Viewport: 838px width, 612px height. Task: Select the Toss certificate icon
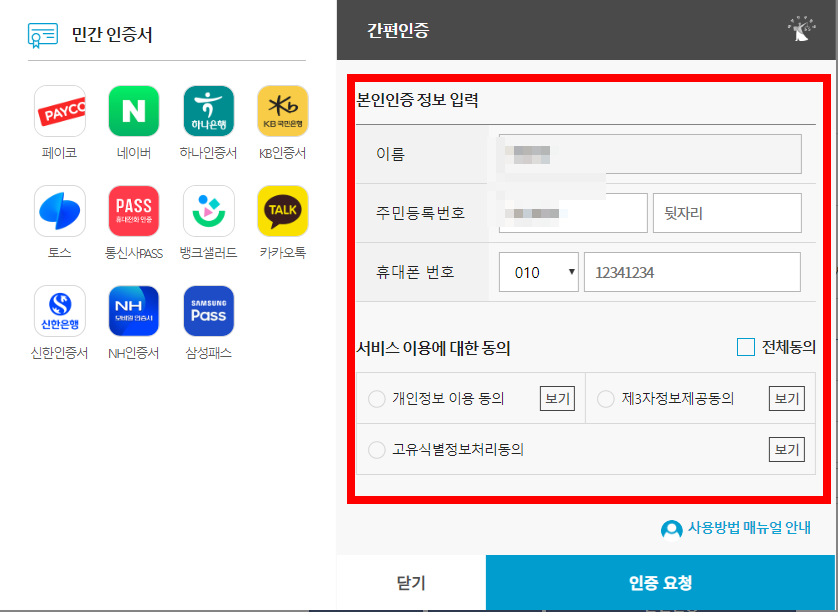[x=60, y=210]
